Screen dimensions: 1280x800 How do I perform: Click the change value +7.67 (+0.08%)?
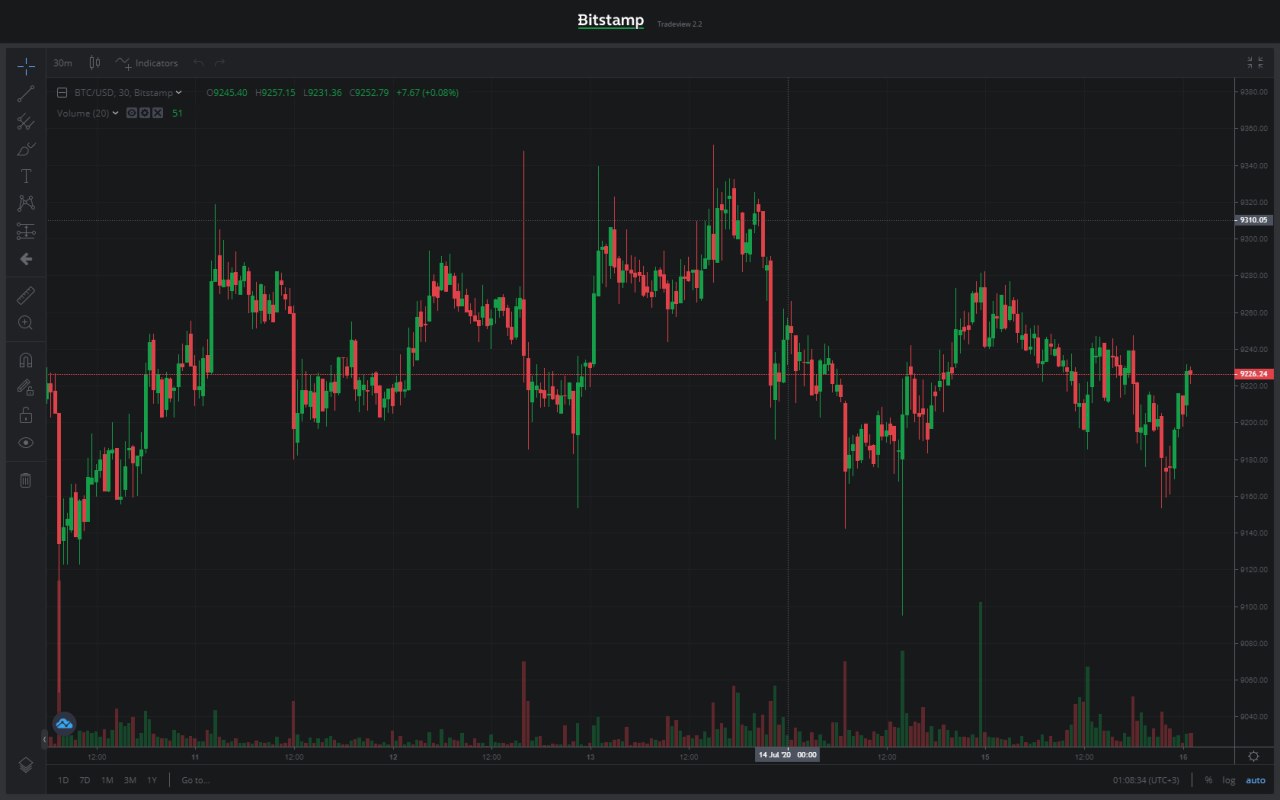427,93
